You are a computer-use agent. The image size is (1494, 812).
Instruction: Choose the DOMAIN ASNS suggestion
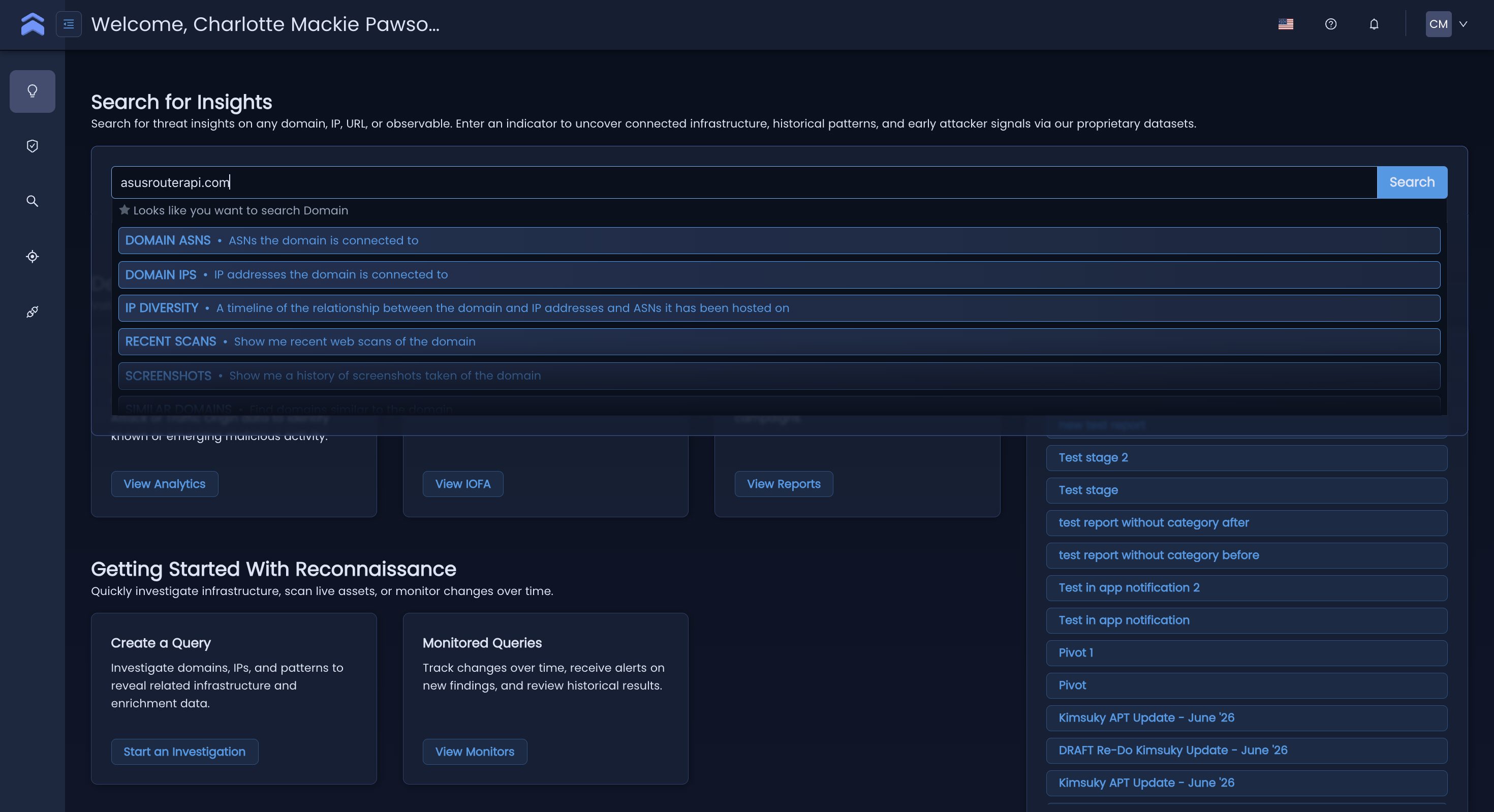click(779, 240)
